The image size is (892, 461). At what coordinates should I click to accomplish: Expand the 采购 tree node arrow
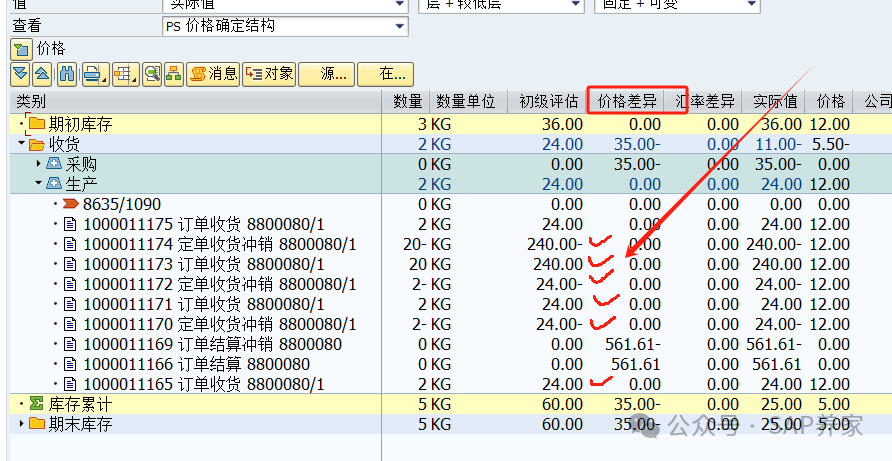38,164
